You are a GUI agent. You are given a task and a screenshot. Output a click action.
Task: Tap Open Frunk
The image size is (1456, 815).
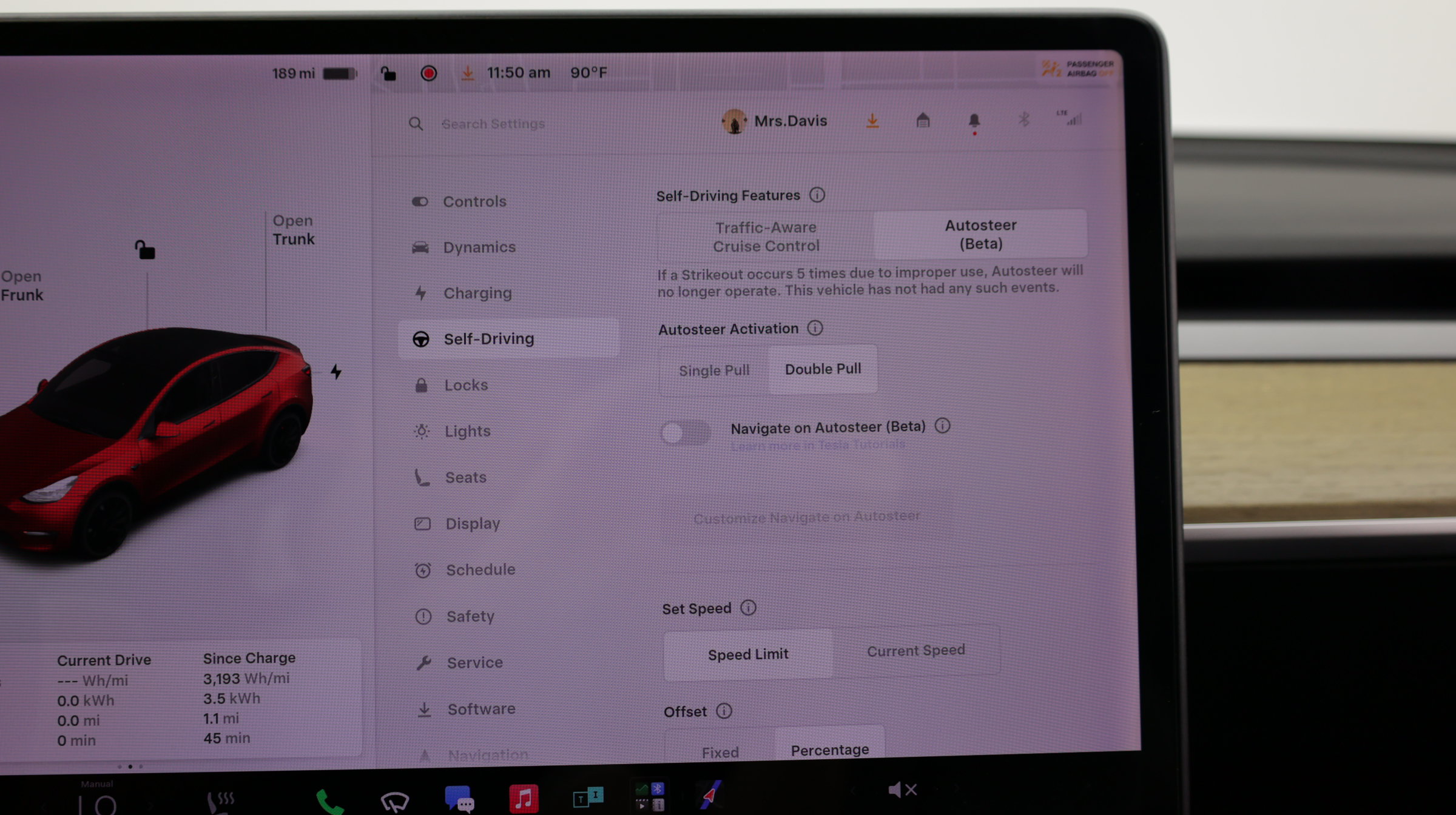tap(22, 286)
